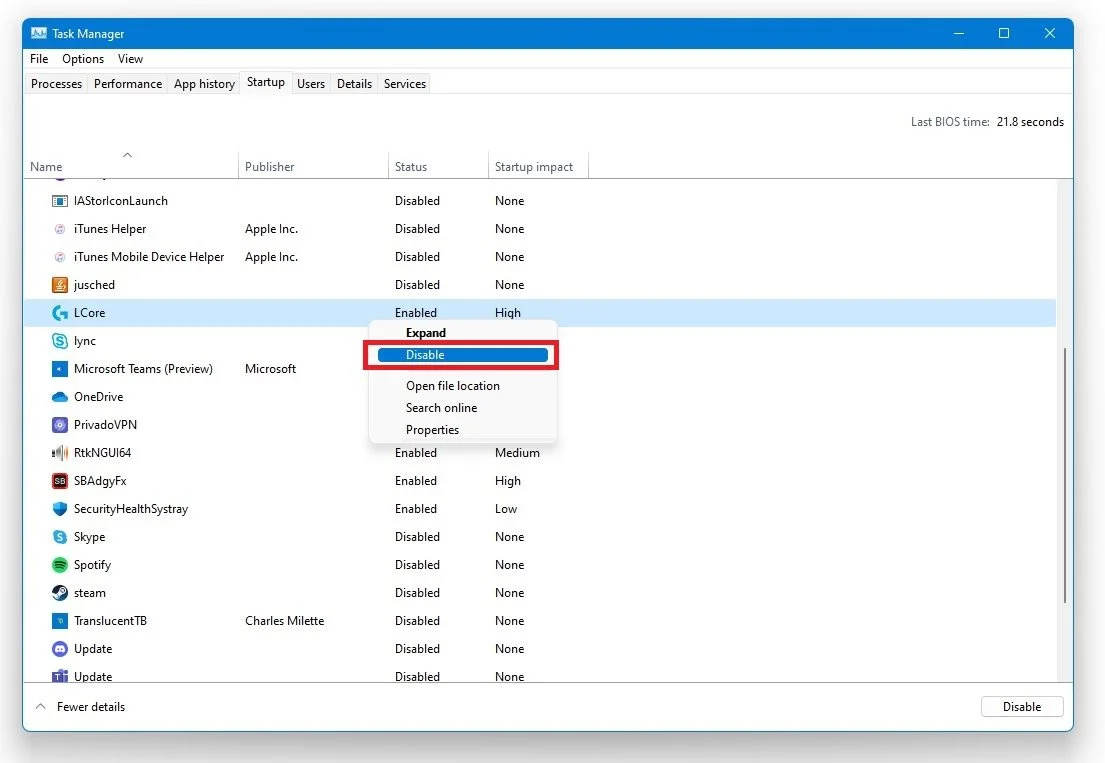
Task: Open the Options menu
Action: tap(82, 58)
